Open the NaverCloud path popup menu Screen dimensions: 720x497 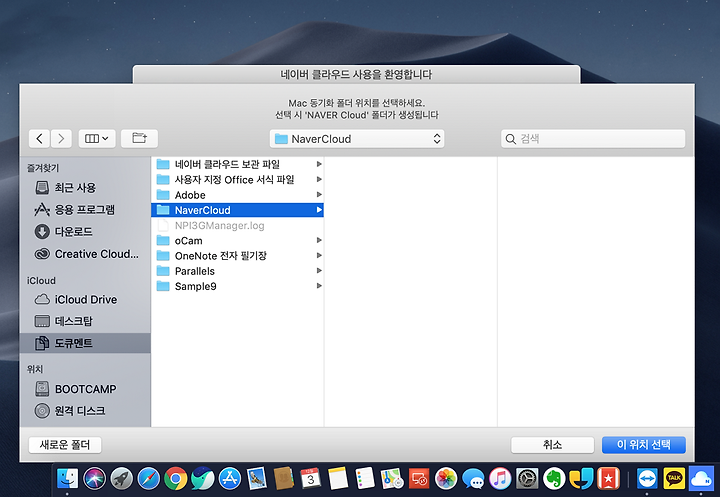coord(357,139)
